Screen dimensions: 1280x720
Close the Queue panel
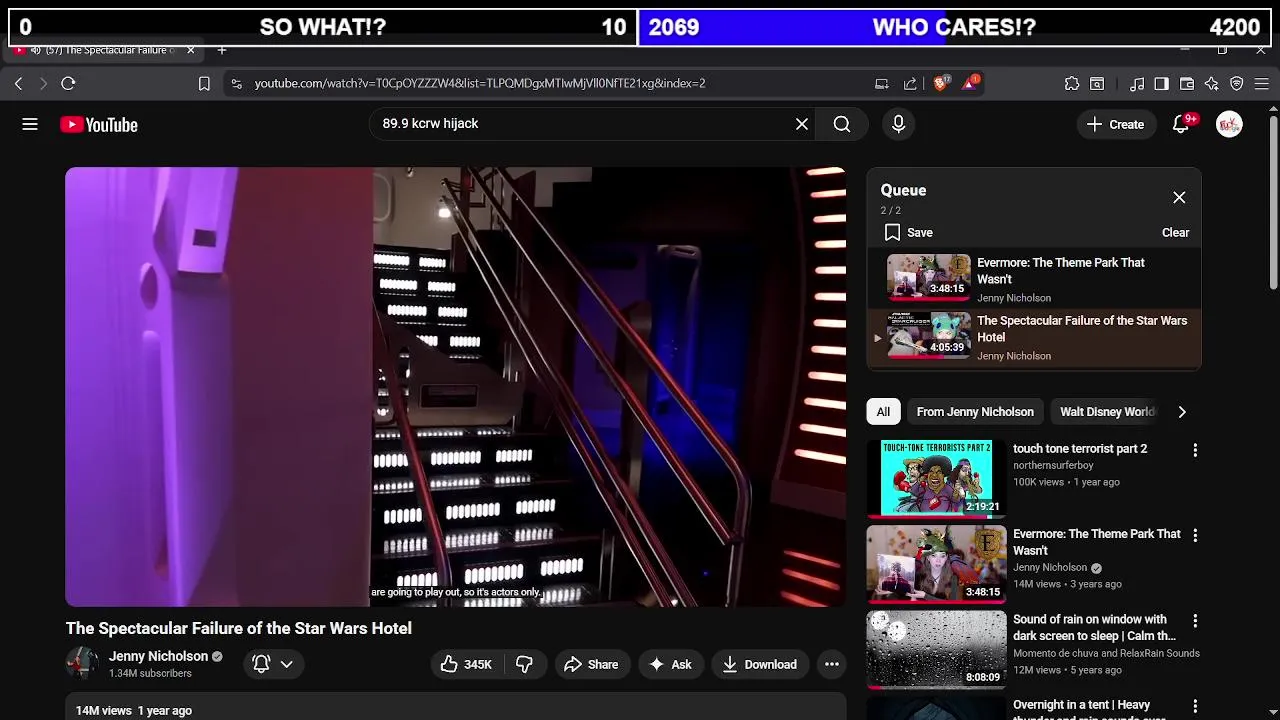point(1179,197)
